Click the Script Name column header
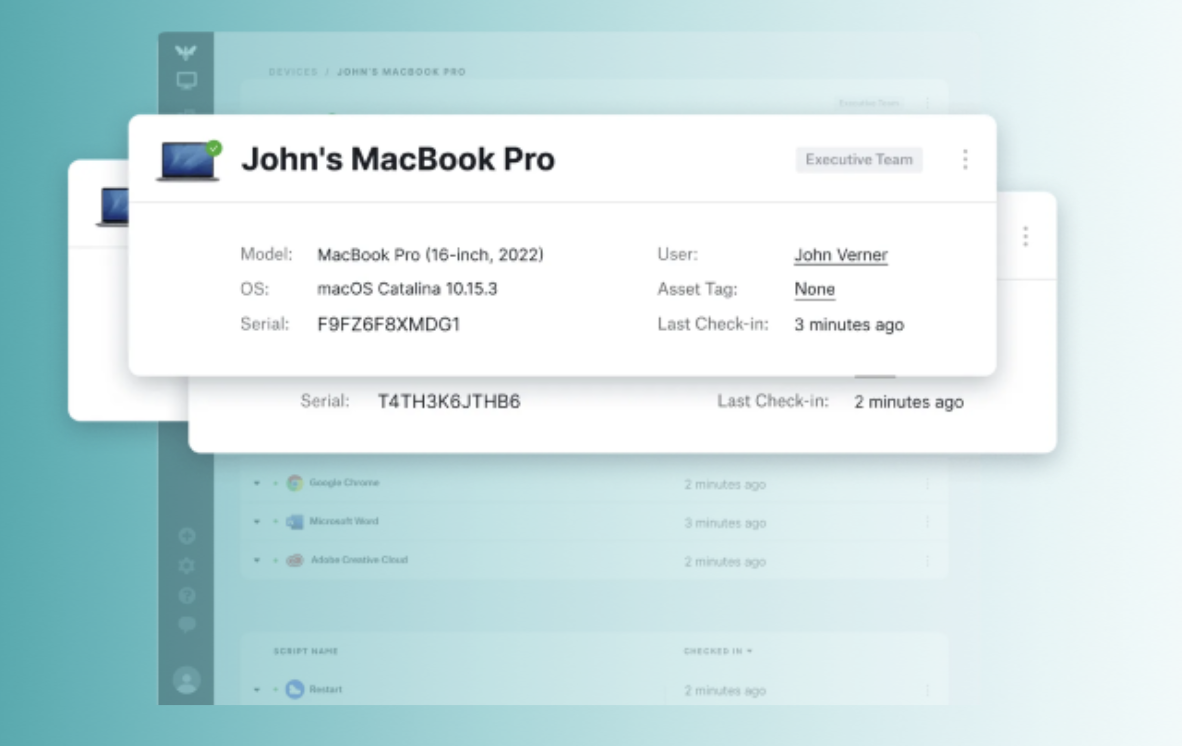This screenshot has height=746, width=1182. click(305, 651)
